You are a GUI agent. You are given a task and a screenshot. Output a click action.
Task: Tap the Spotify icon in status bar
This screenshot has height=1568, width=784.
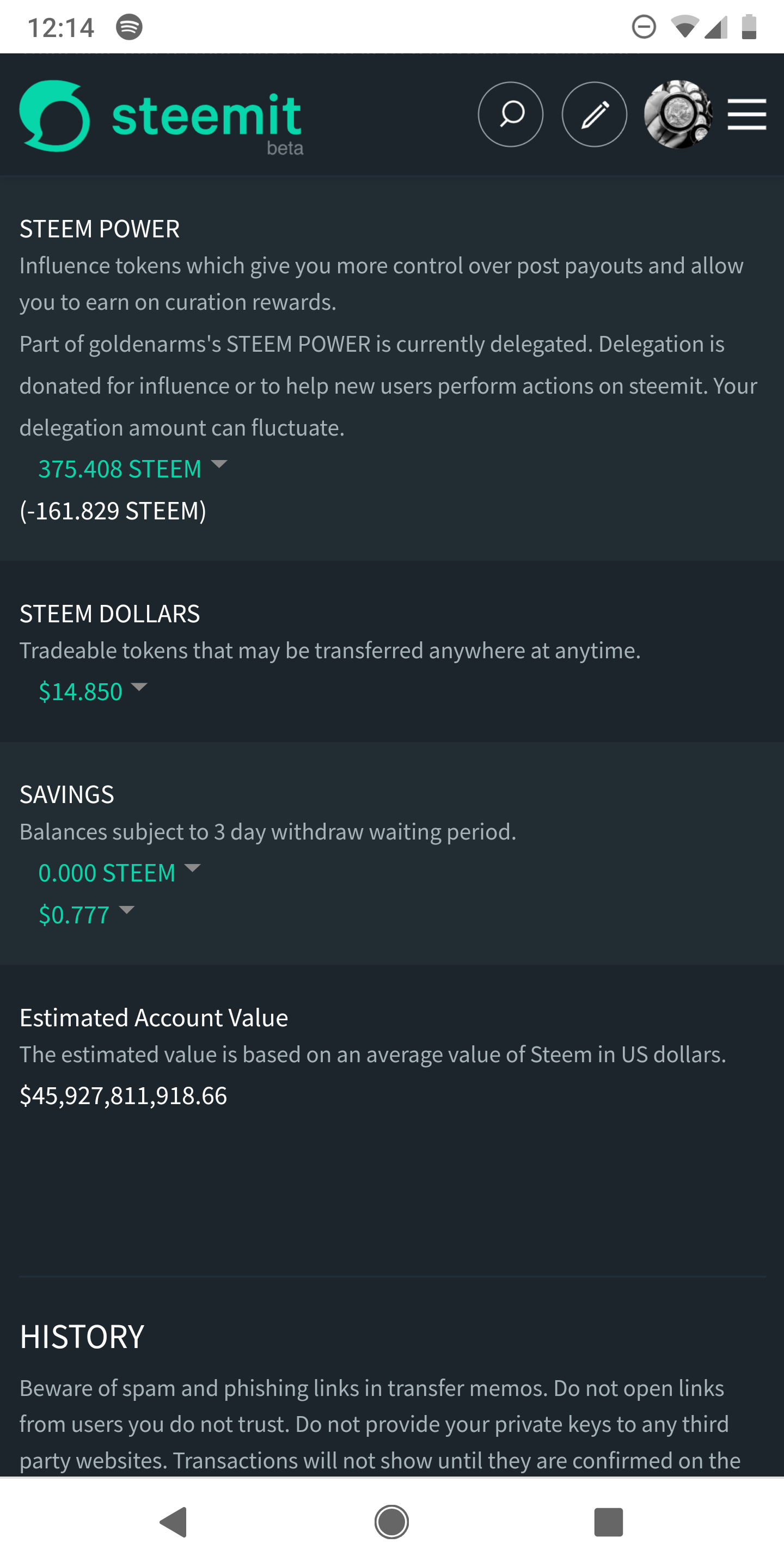click(129, 27)
